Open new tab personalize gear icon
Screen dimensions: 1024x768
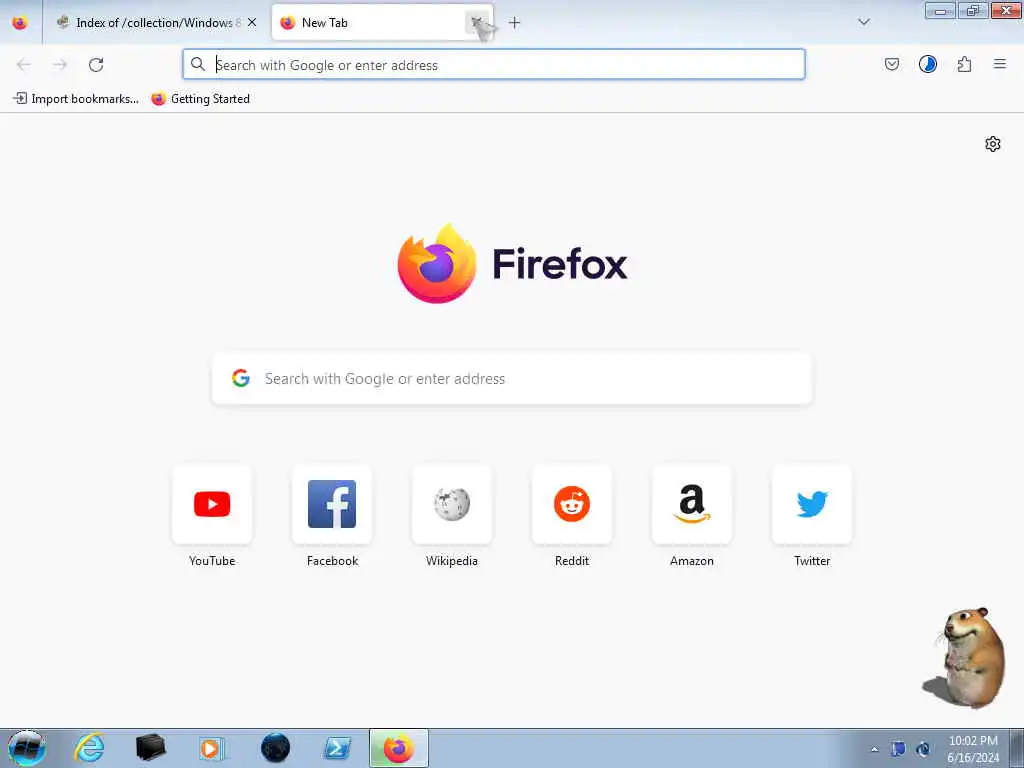pyautogui.click(x=993, y=144)
